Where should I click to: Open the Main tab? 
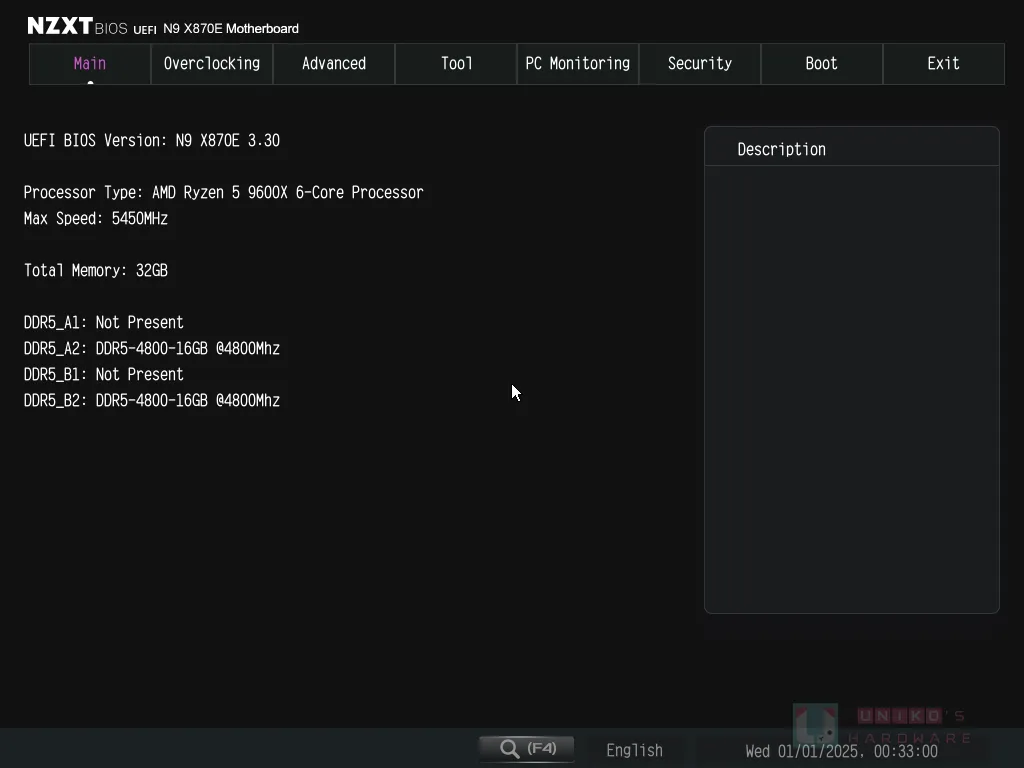[x=90, y=64]
